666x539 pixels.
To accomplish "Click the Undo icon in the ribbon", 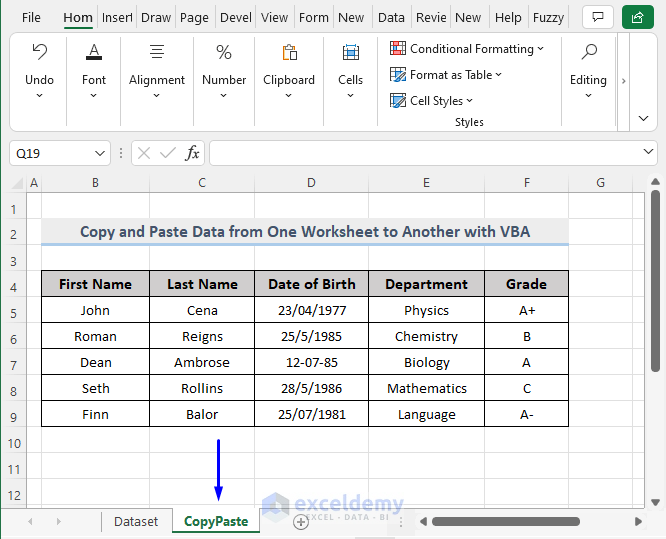I will point(39,53).
